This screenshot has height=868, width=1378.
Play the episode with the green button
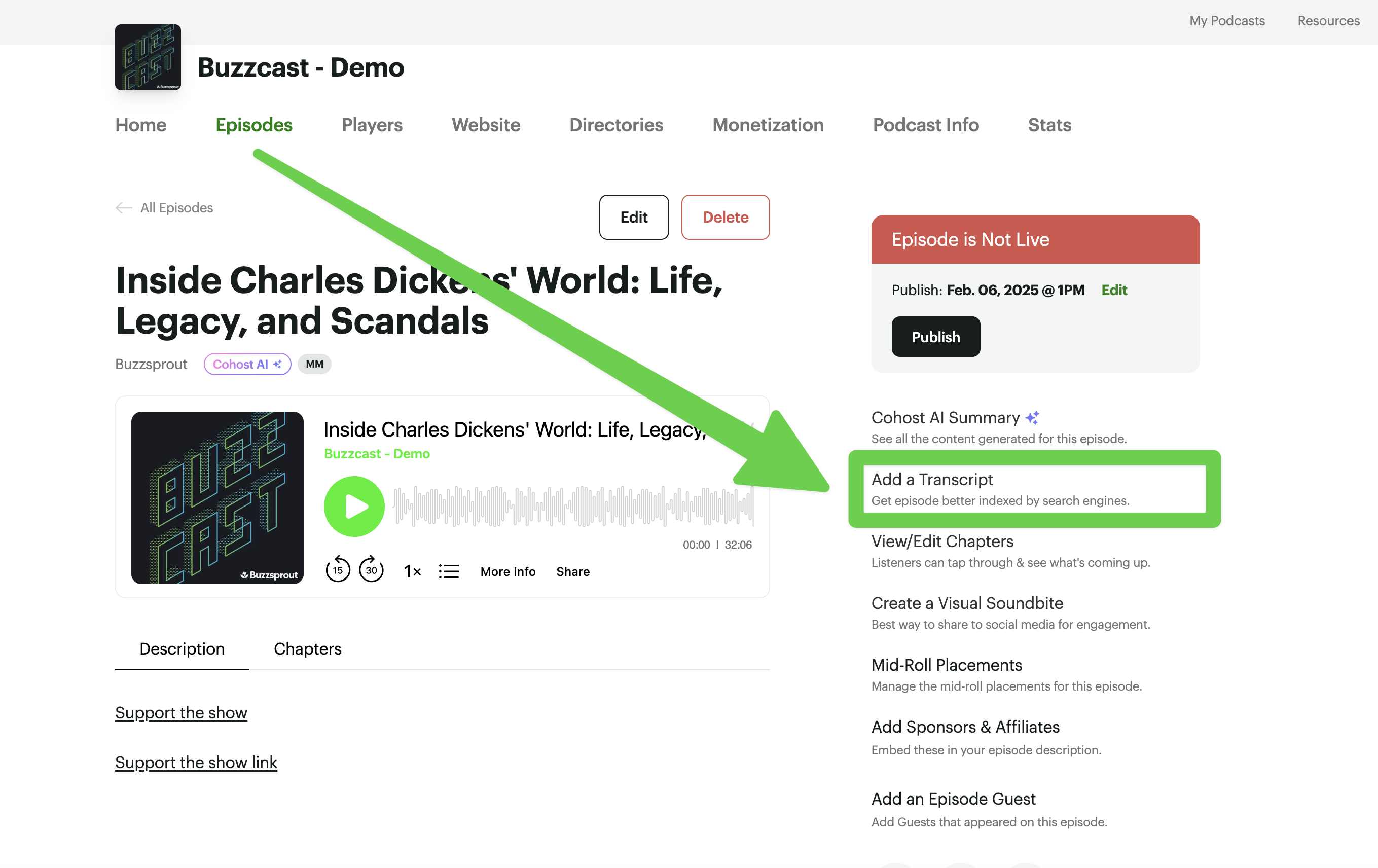click(354, 507)
